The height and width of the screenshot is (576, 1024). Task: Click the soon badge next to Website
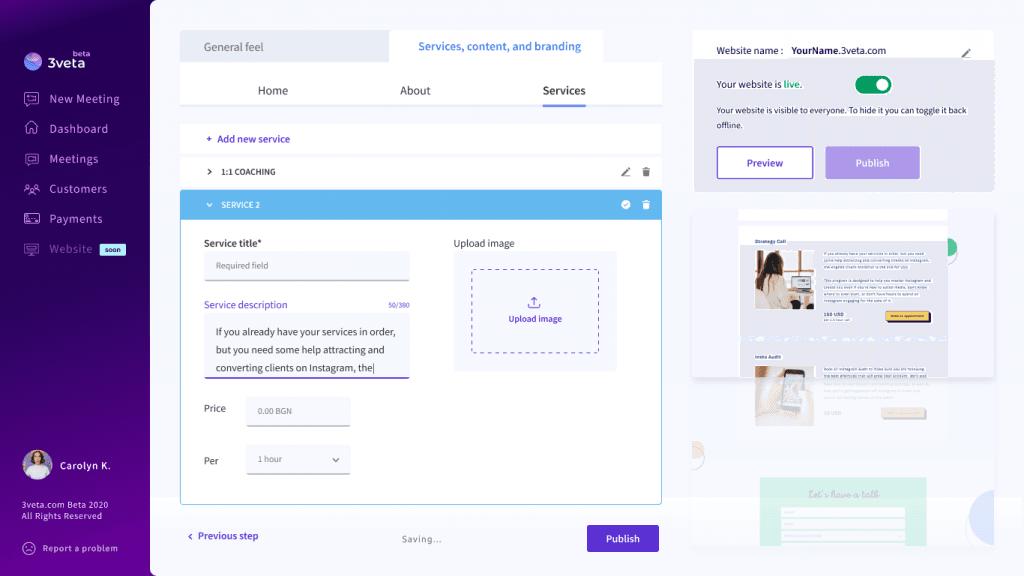point(112,249)
